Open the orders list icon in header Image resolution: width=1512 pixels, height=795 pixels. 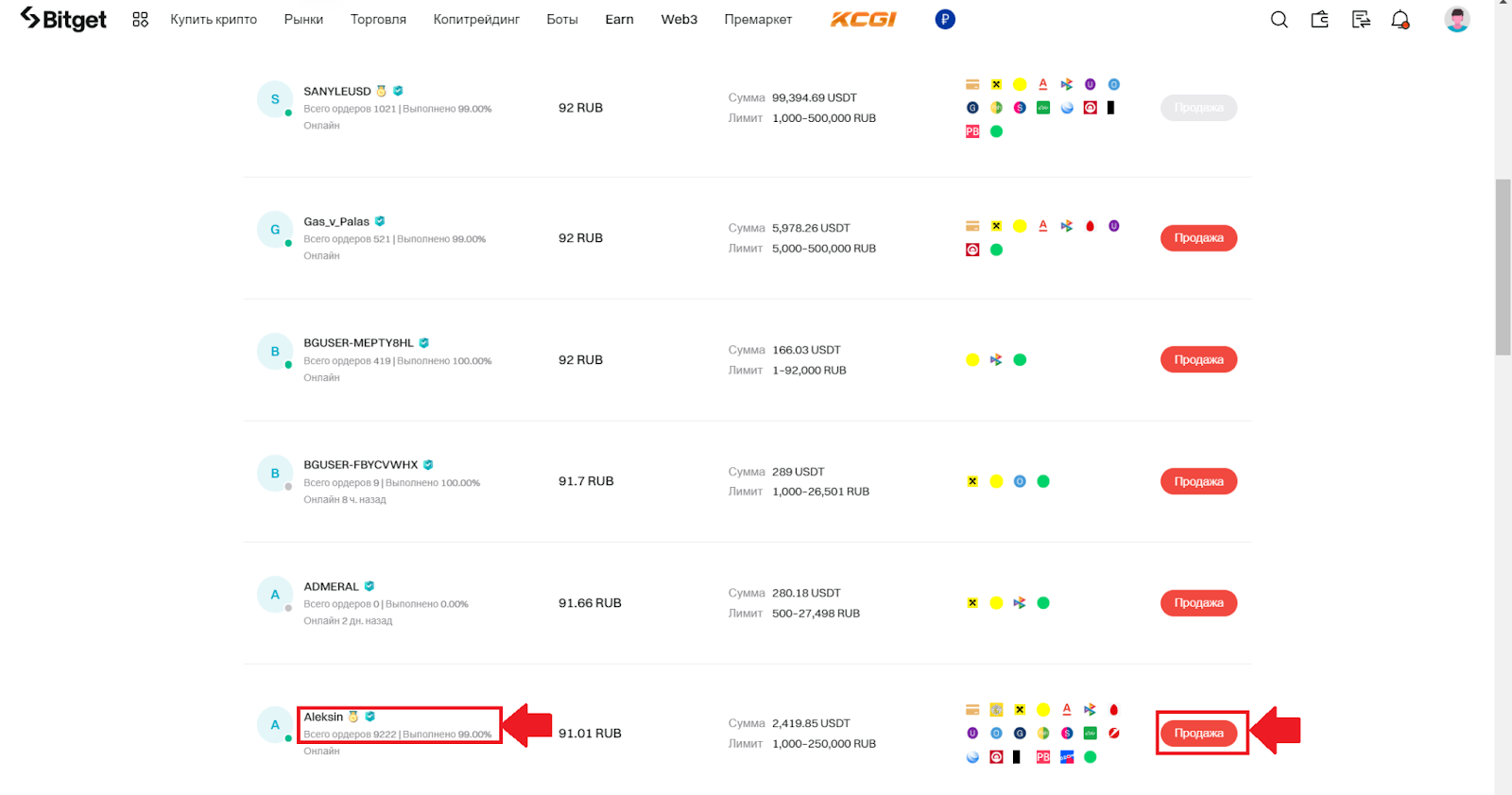click(x=1361, y=19)
